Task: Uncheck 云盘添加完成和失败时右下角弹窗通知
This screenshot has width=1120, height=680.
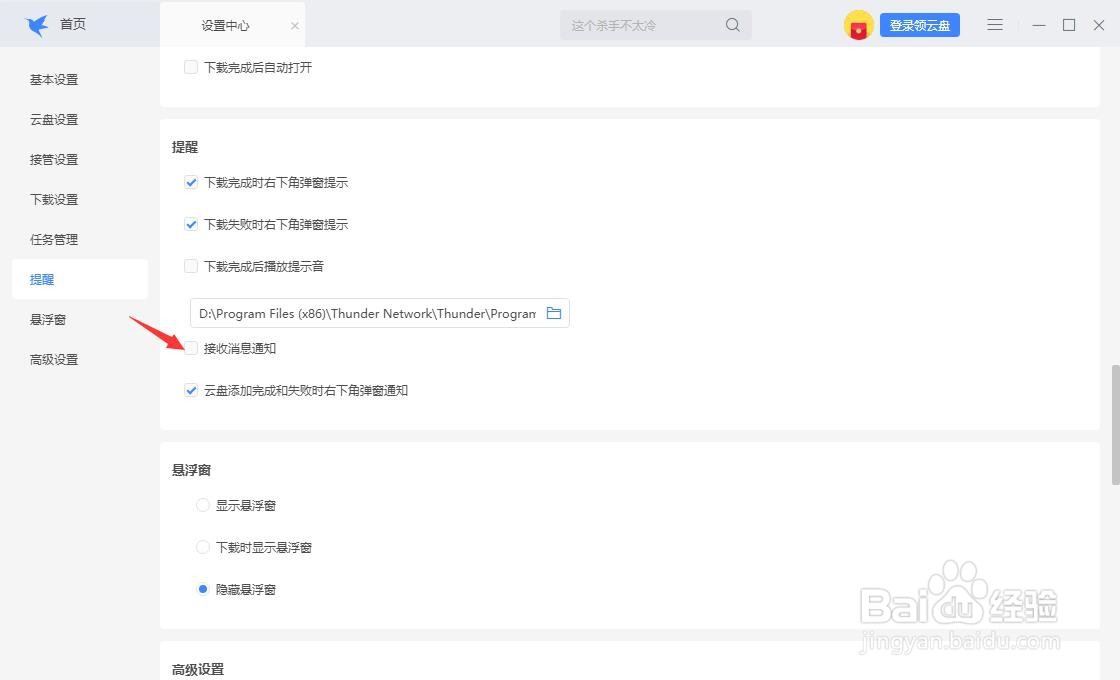Action: (x=191, y=390)
